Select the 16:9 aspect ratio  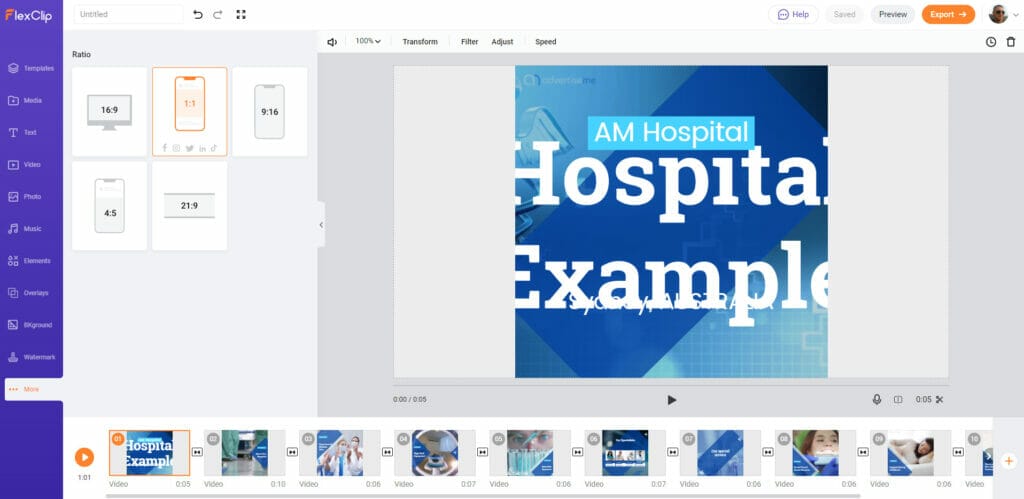click(110, 112)
